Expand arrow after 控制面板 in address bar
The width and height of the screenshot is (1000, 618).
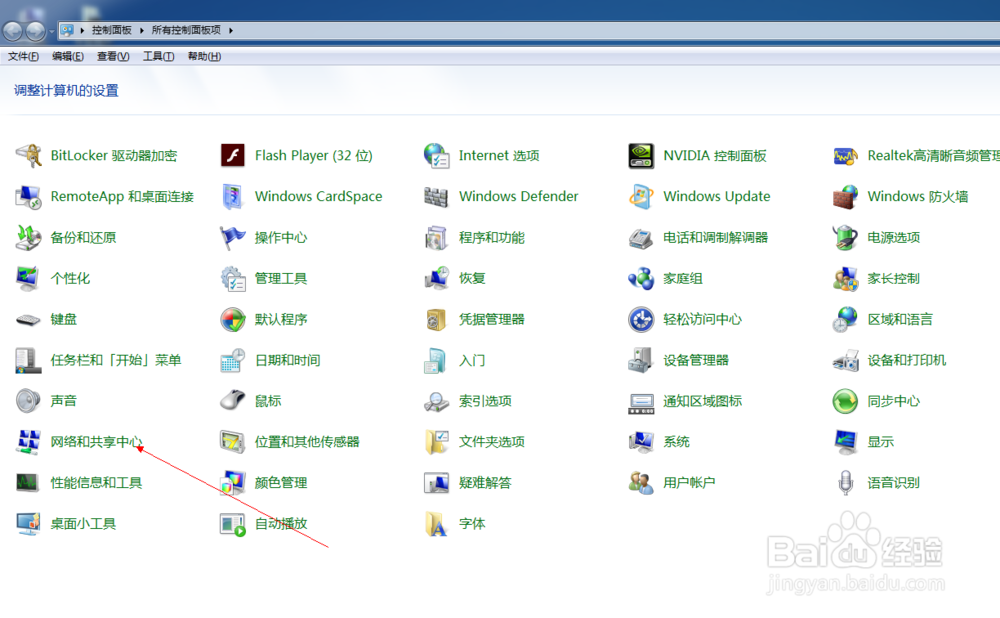[x=141, y=30]
